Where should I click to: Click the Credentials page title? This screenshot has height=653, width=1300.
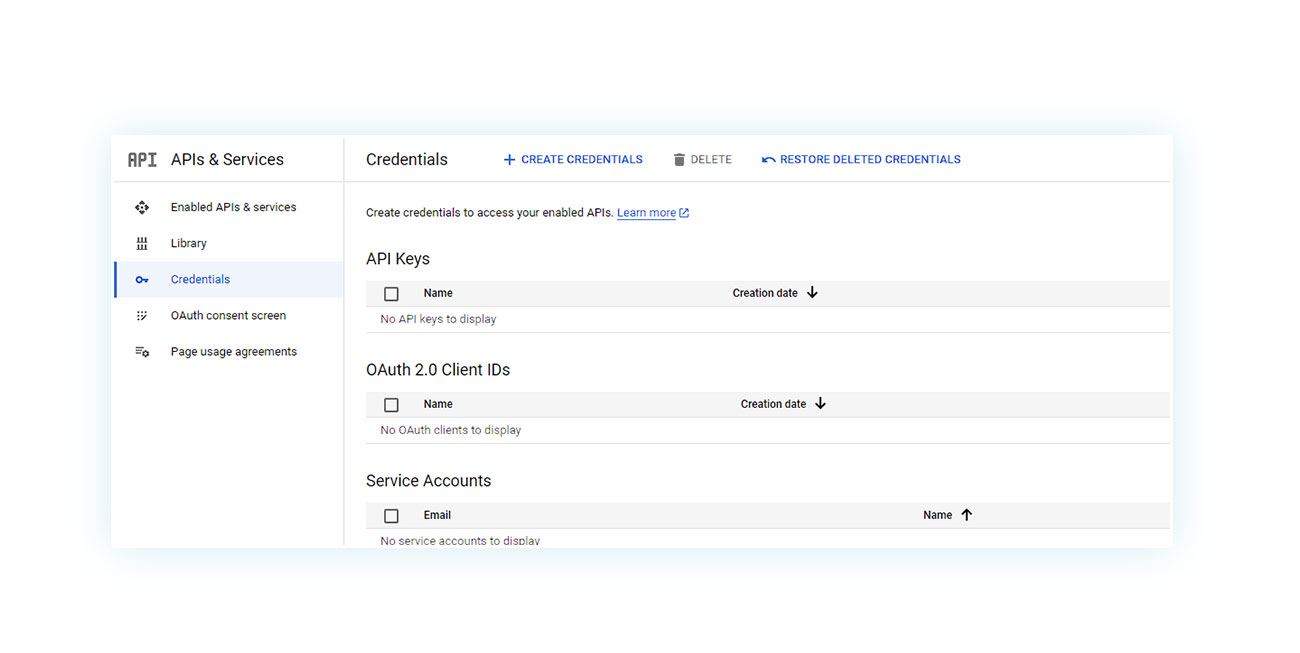pyautogui.click(x=407, y=160)
